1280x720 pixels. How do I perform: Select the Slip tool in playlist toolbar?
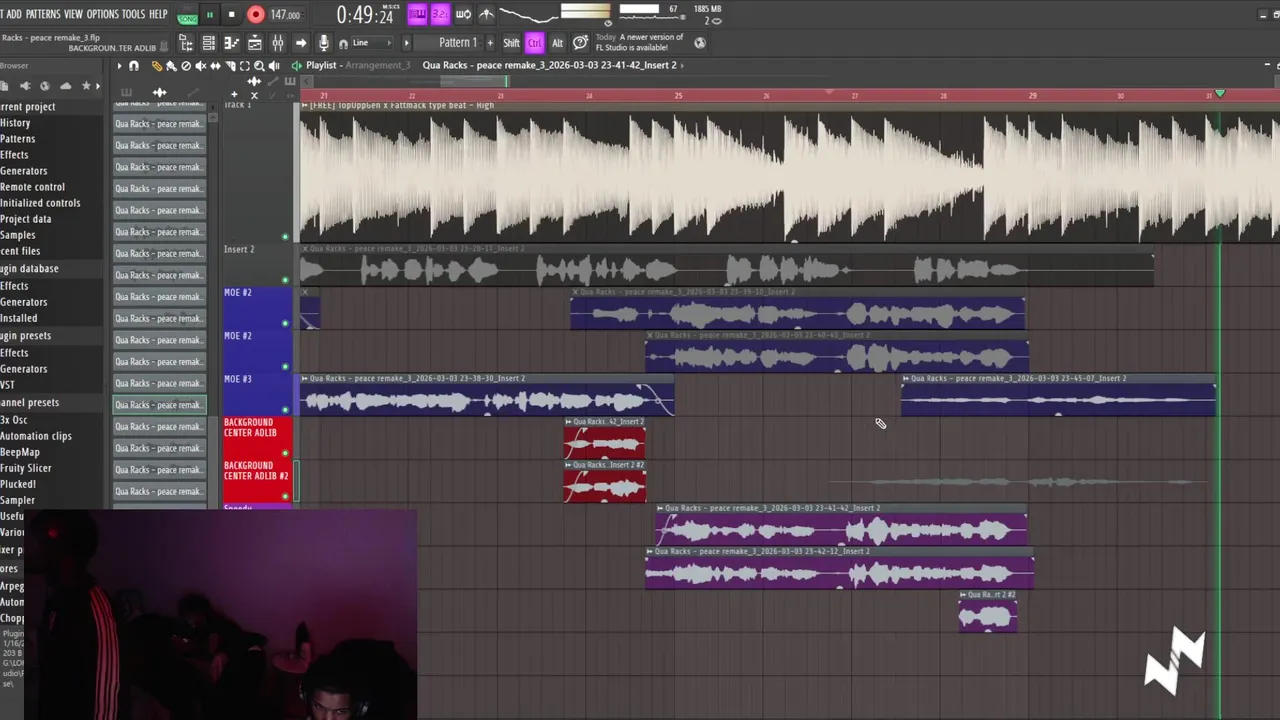tap(215, 66)
